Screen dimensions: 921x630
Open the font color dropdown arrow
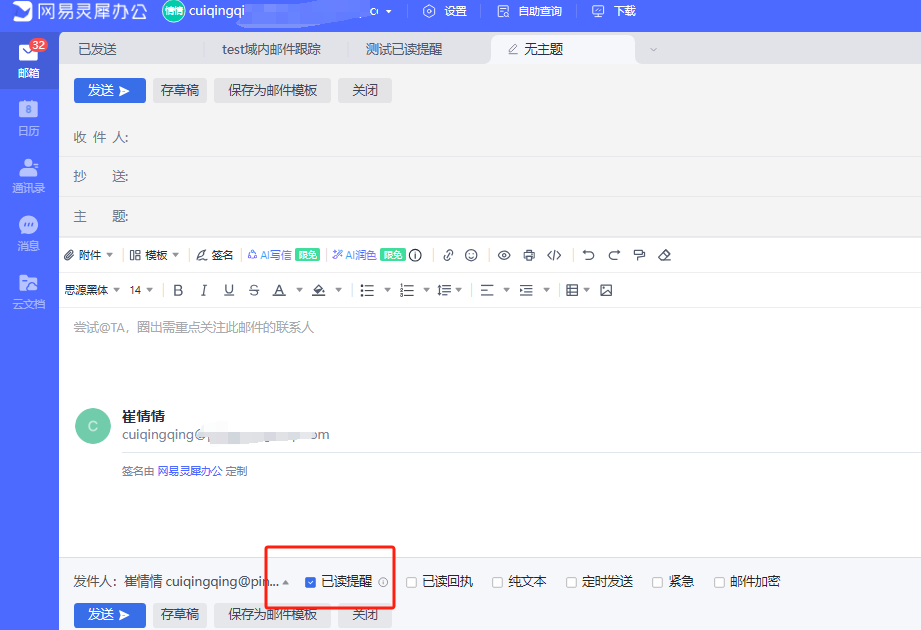[300, 290]
